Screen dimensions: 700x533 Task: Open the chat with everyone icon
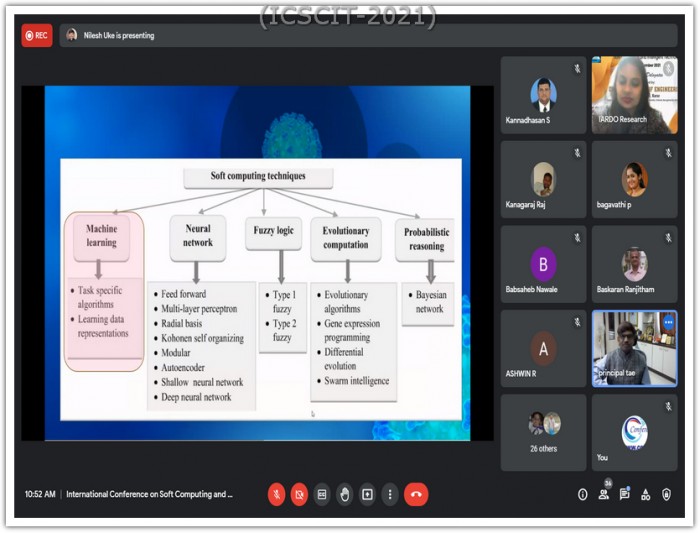click(625, 494)
